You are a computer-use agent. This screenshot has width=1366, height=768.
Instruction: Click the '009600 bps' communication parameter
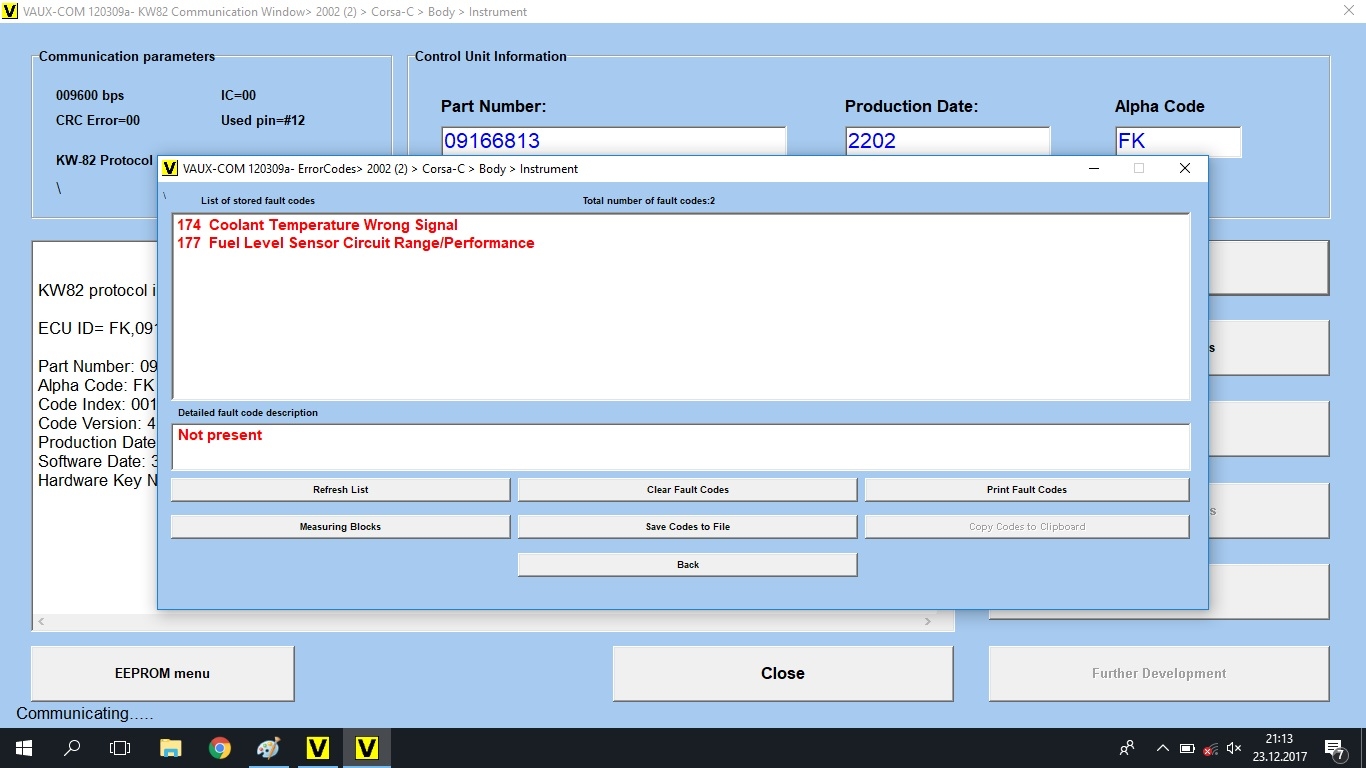click(x=90, y=96)
